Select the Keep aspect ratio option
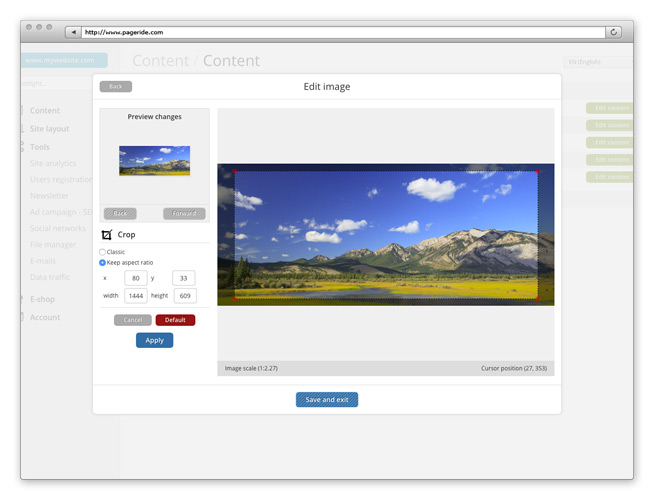The height and width of the screenshot is (500, 654). [x=102, y=262]
